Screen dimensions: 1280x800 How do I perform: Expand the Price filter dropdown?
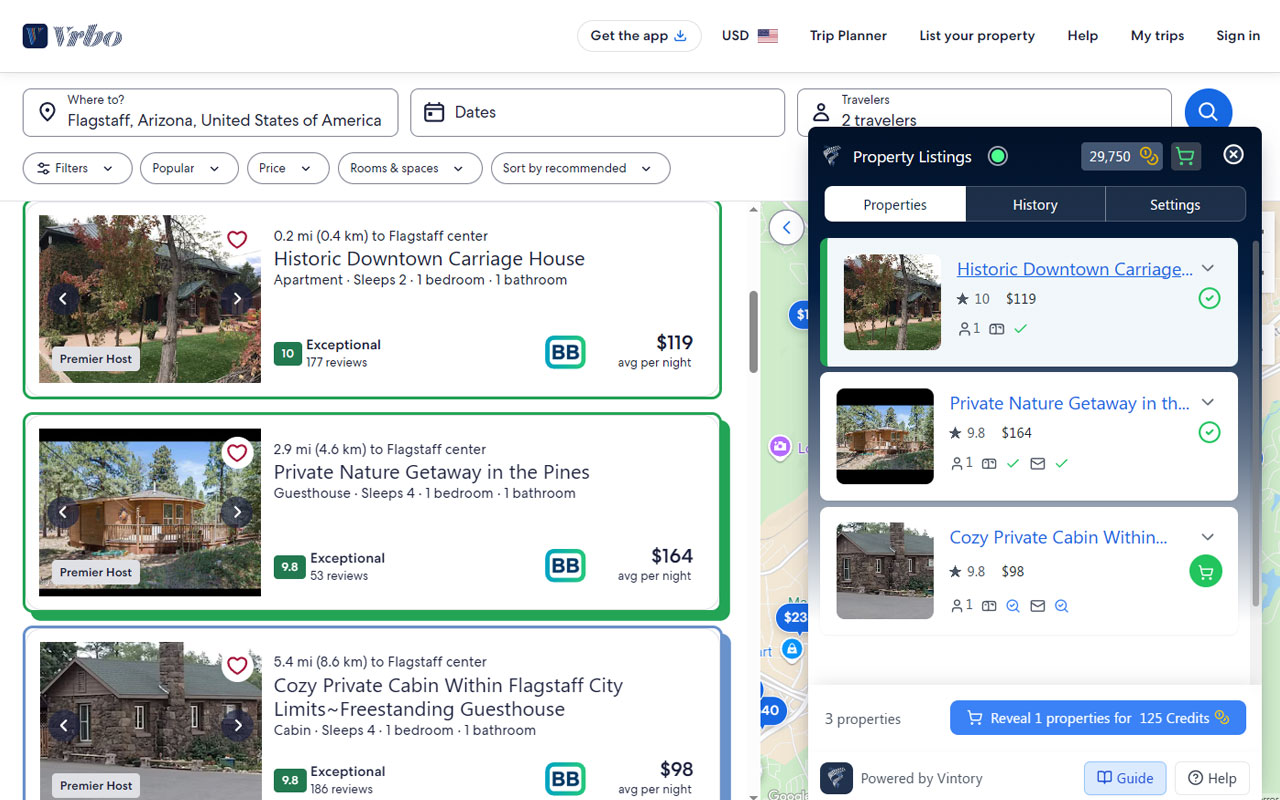pyautogui.click(x=288, y=168)
